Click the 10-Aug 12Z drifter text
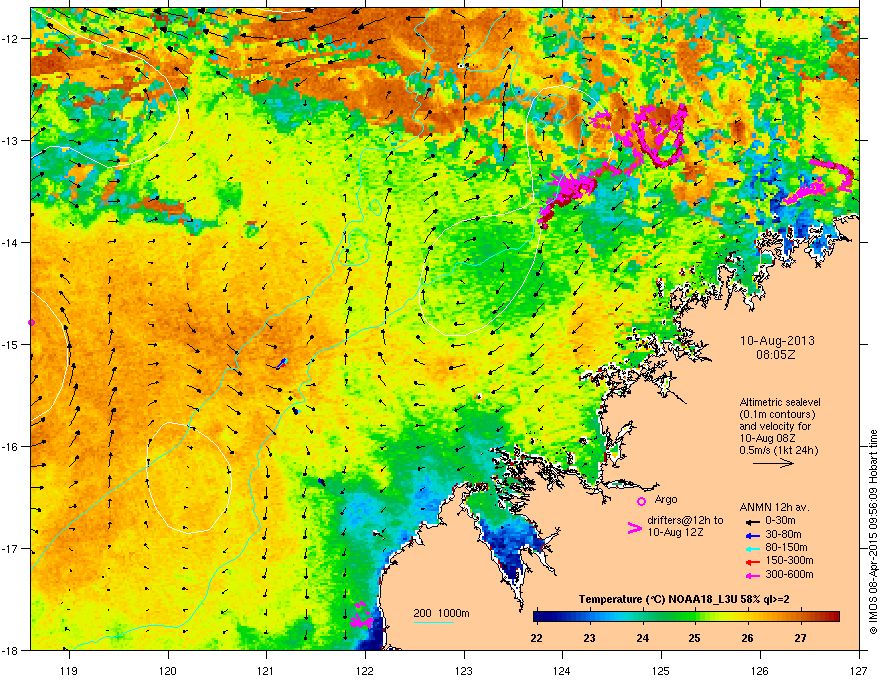Viewport: 880px width, 680px height. tap(675, 532)
